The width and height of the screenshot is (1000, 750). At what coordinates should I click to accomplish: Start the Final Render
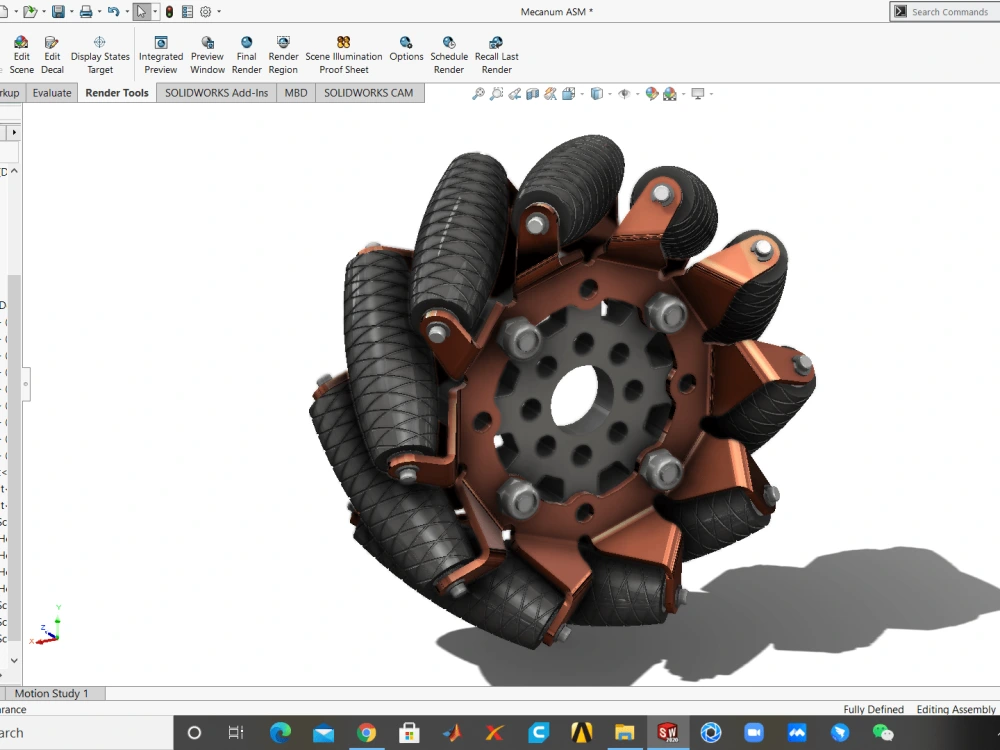[246, 55]
